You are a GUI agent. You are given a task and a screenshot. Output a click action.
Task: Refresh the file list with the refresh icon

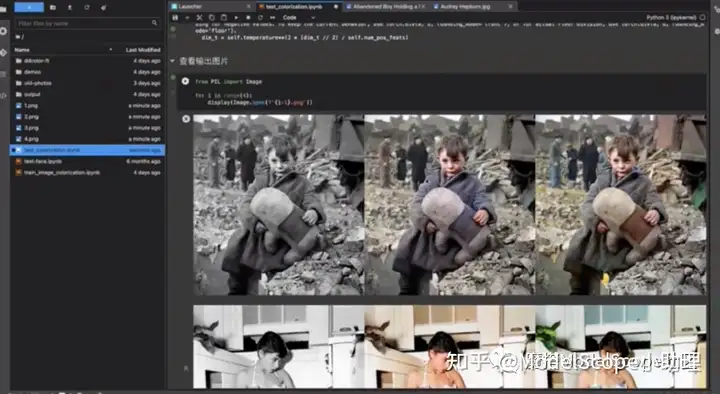click(87, 7)
